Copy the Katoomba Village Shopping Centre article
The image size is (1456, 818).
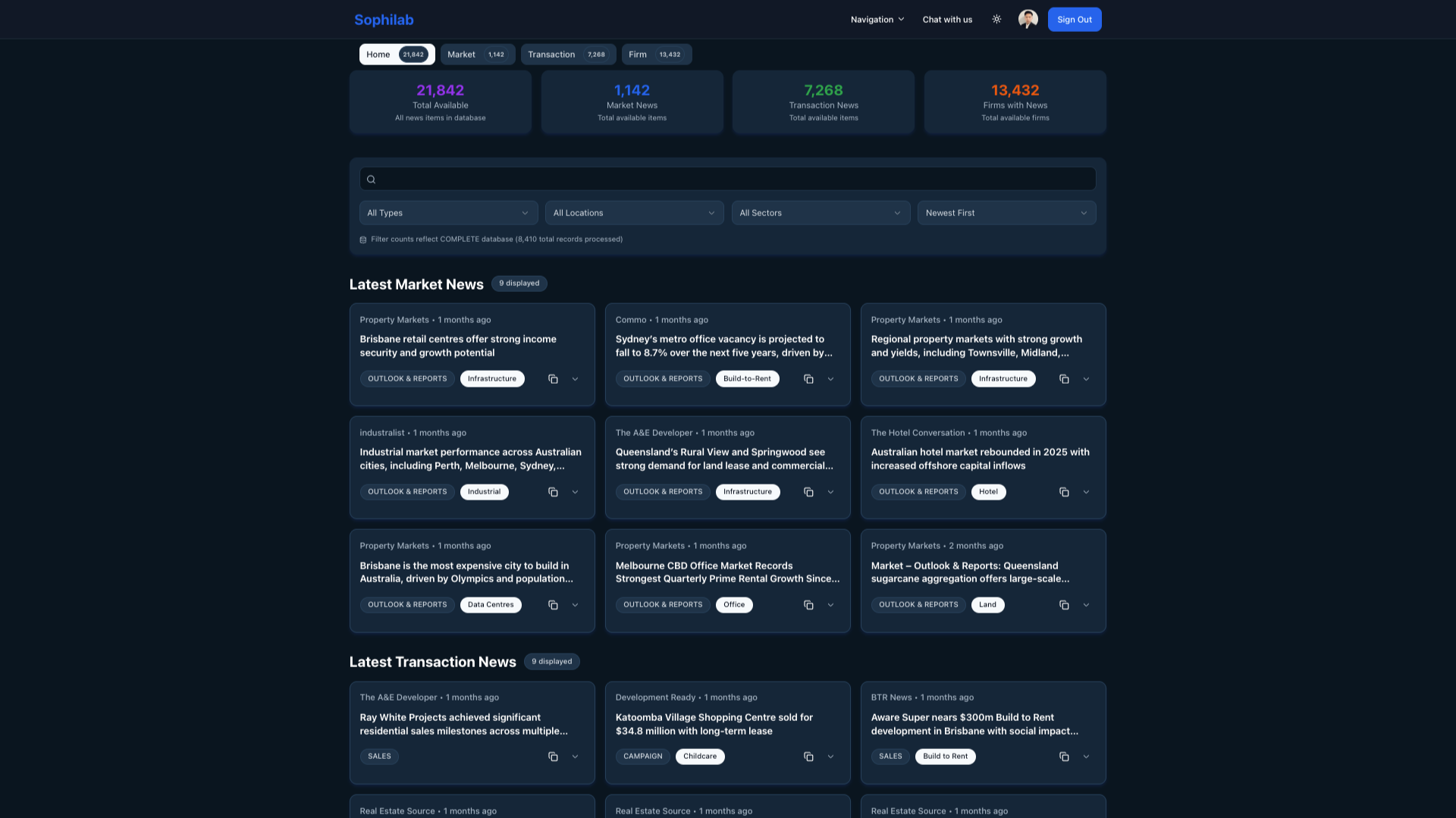[x=808, y=756]
